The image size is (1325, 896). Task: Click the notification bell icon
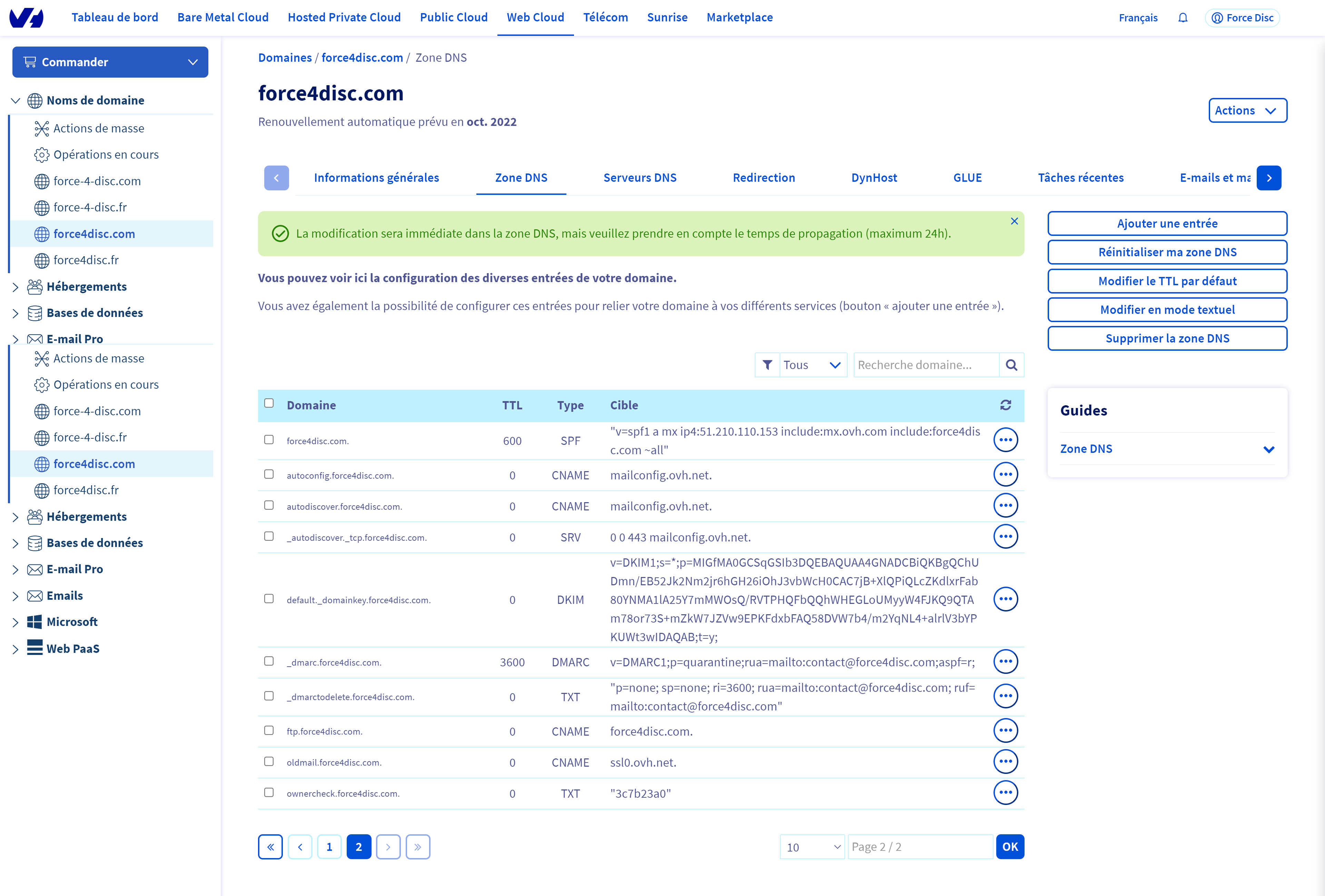[x=1183, y=18]
